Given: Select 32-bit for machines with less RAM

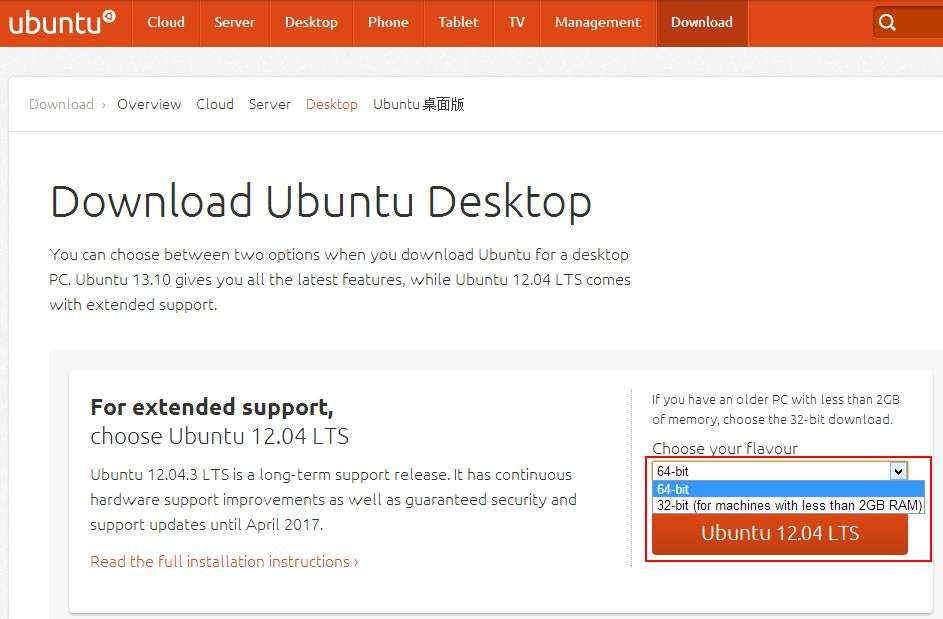Looking at the screenshot, I should click(x=787, y=505).
